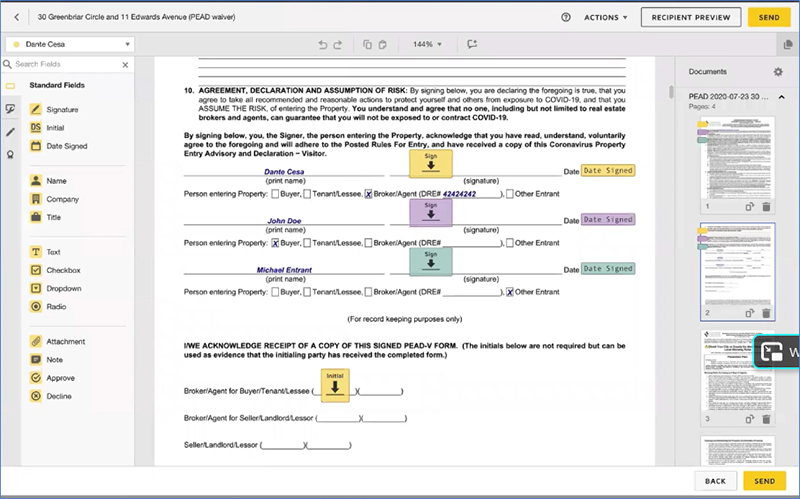Select the yellow Initial tag
Screen dimensions: 800x499
tap(335, 385)
